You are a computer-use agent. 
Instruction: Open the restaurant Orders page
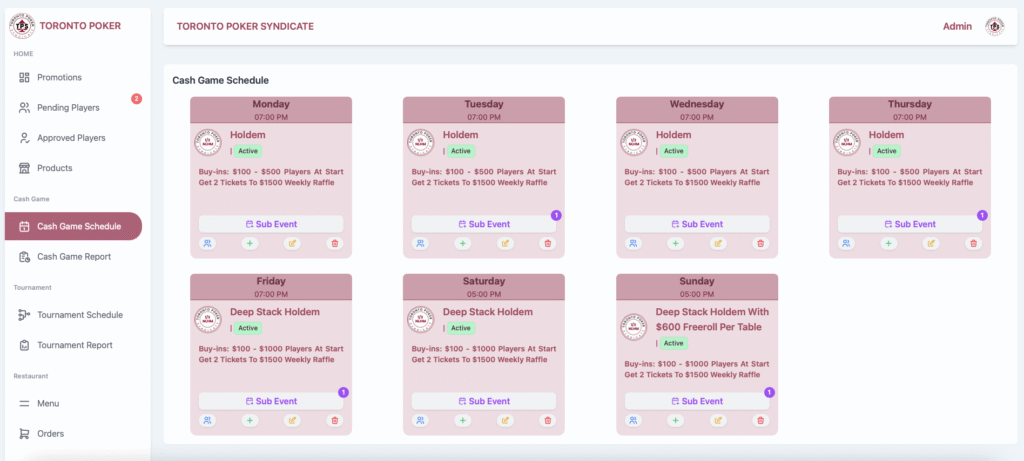(51, 434)
